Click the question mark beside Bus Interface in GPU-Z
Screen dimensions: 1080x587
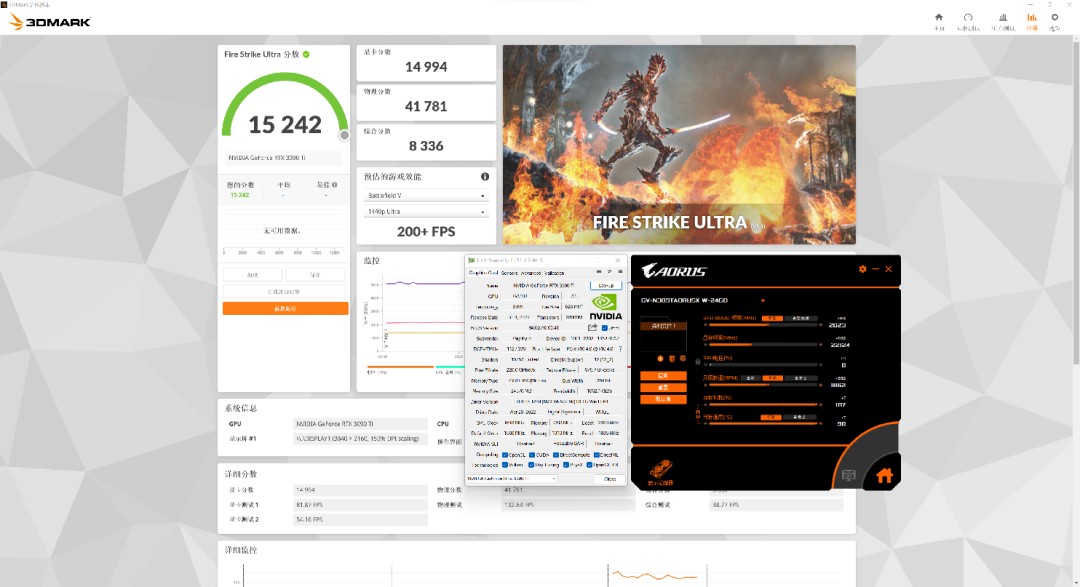(x=620, y=349)
